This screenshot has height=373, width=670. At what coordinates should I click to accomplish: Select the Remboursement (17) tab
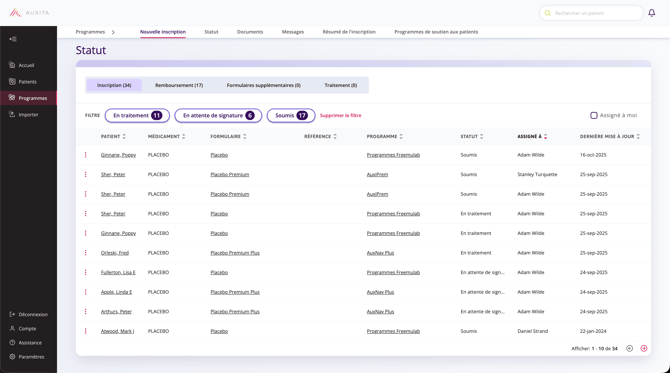point(179,85)
